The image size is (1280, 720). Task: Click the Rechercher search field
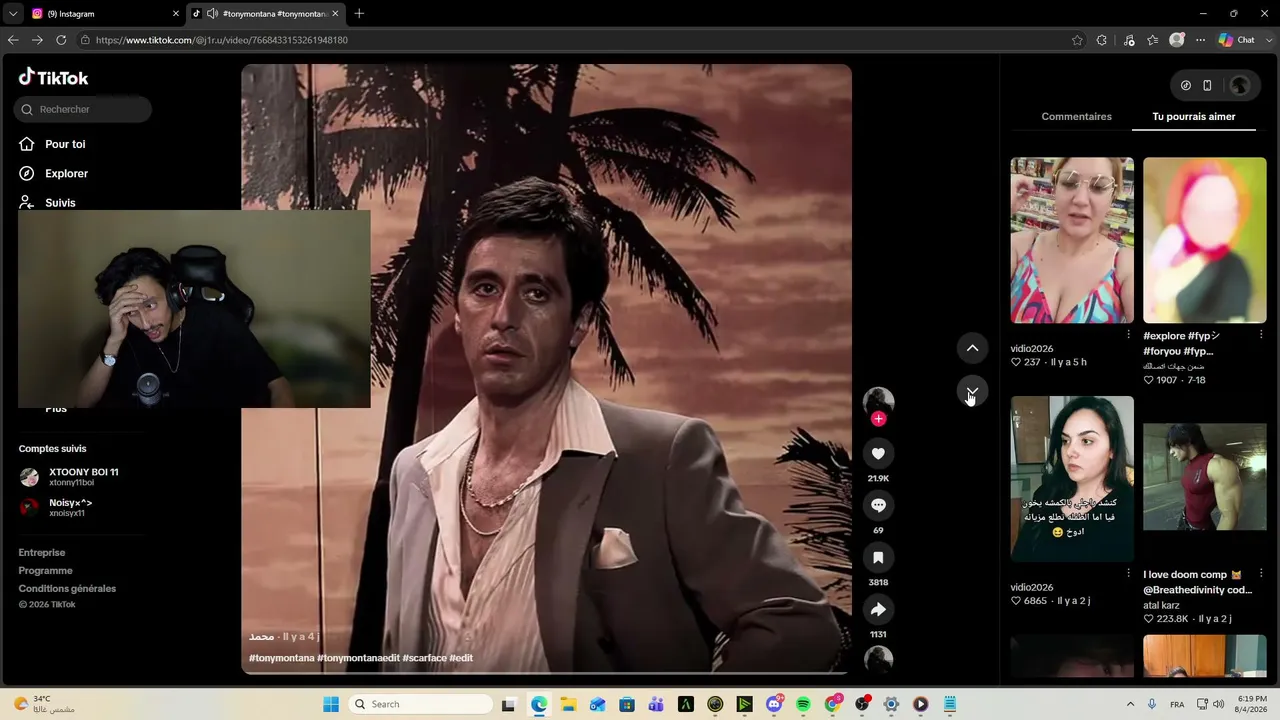pyautogui.click(x=83, y=109)
